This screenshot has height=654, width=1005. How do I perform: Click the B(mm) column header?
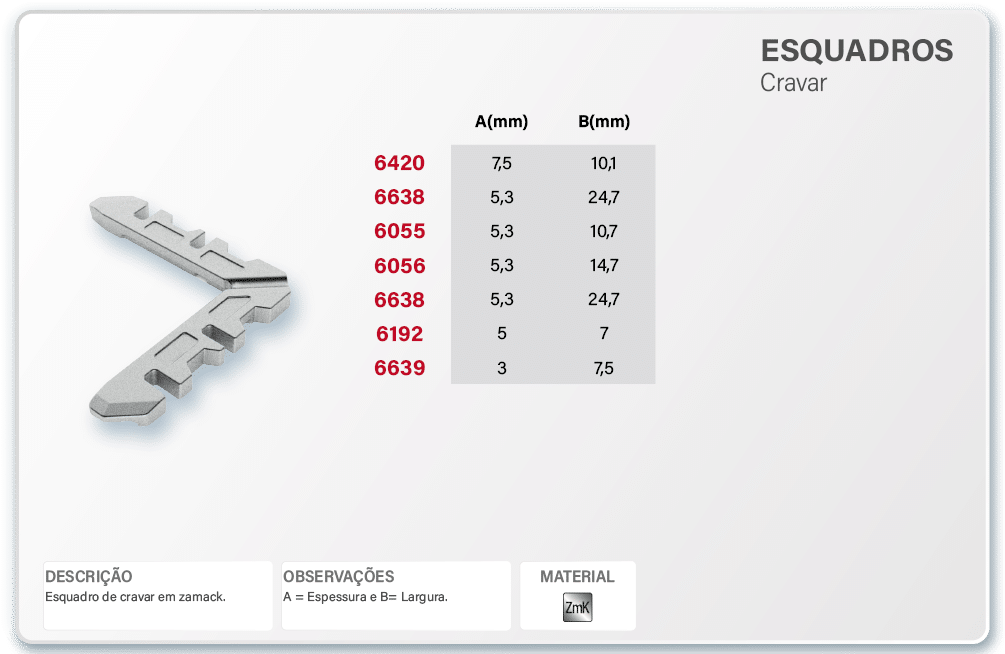tap(603, 122)
